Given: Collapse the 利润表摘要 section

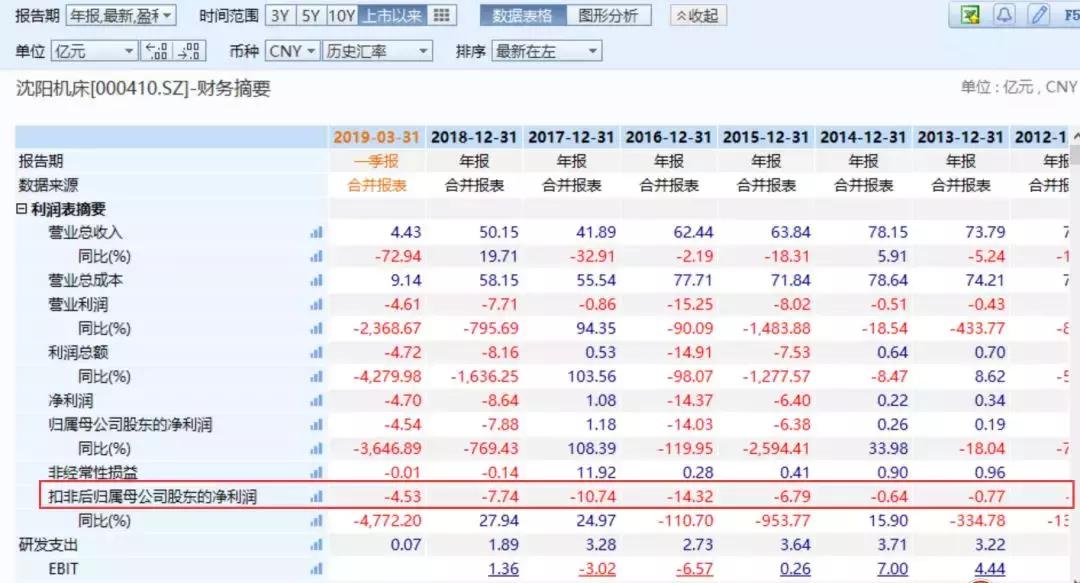Looking at the screenshot, I should (x=21, y=209).
